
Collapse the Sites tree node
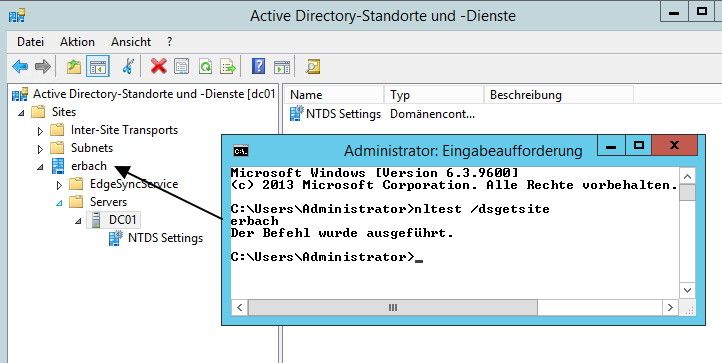coord(21,113)
